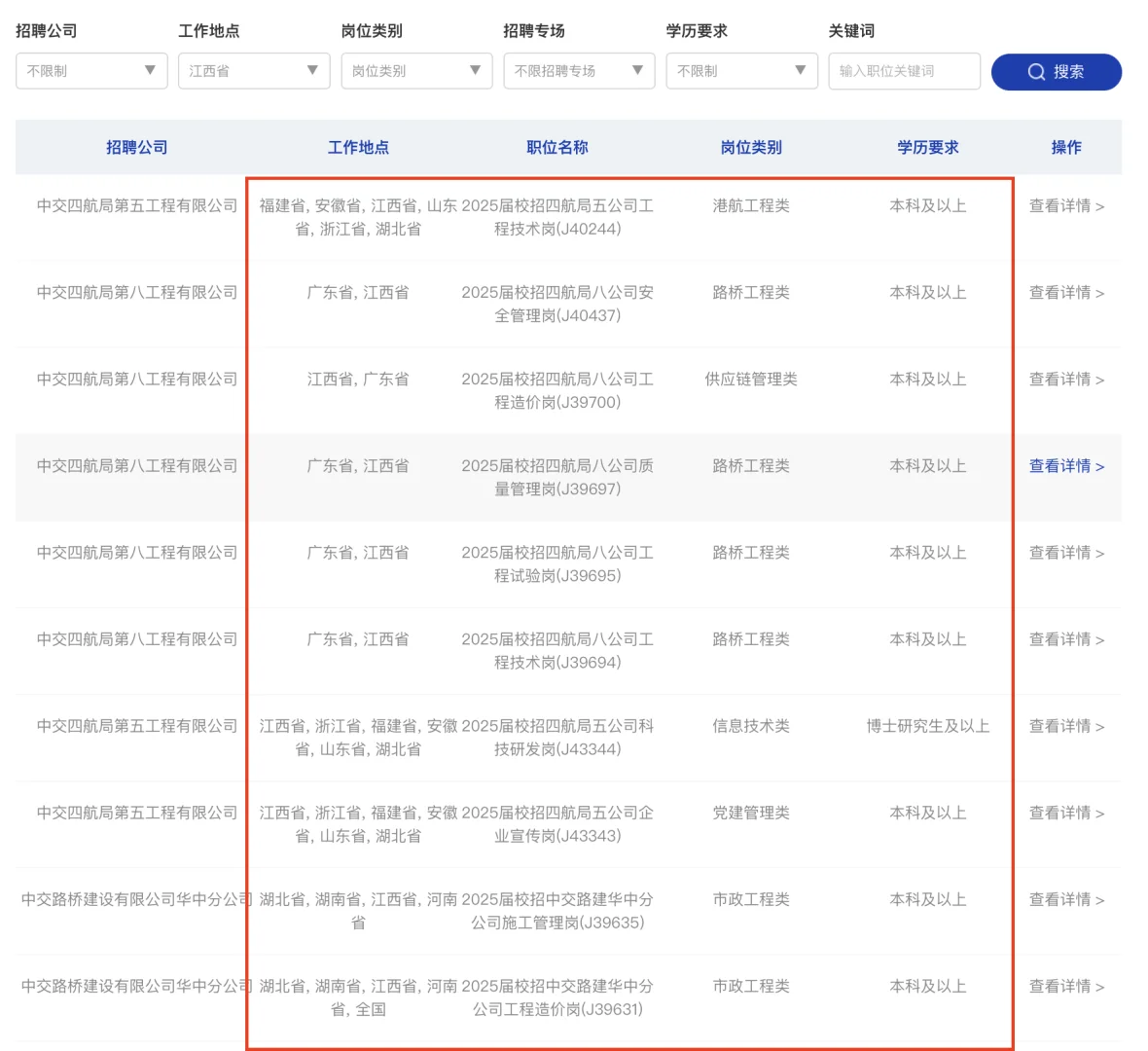Click the 江西省, 广东省 location cell

pyautogui.click(x=358, y=380)
